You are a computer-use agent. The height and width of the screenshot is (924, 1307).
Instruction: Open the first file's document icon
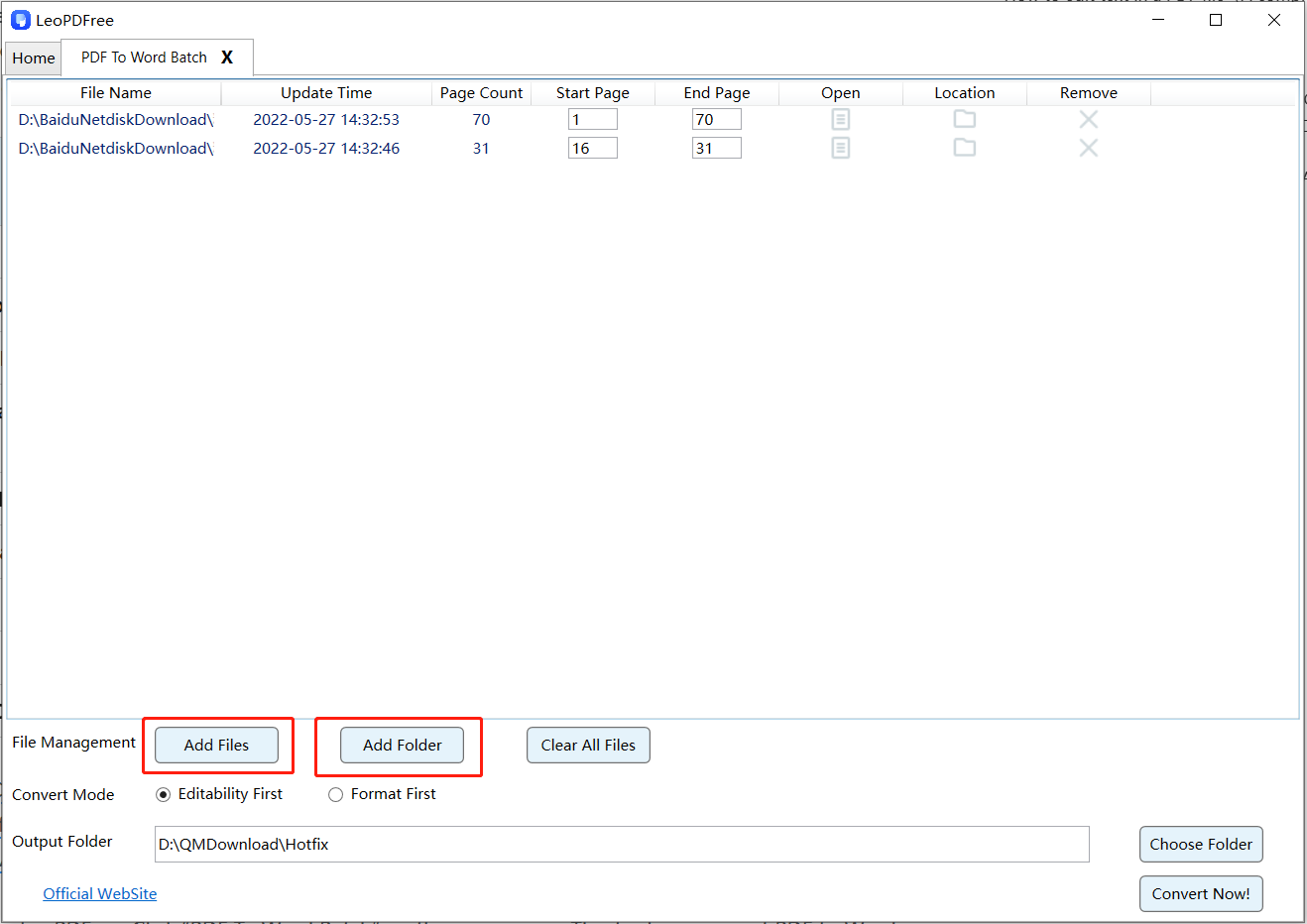(840, 120)
